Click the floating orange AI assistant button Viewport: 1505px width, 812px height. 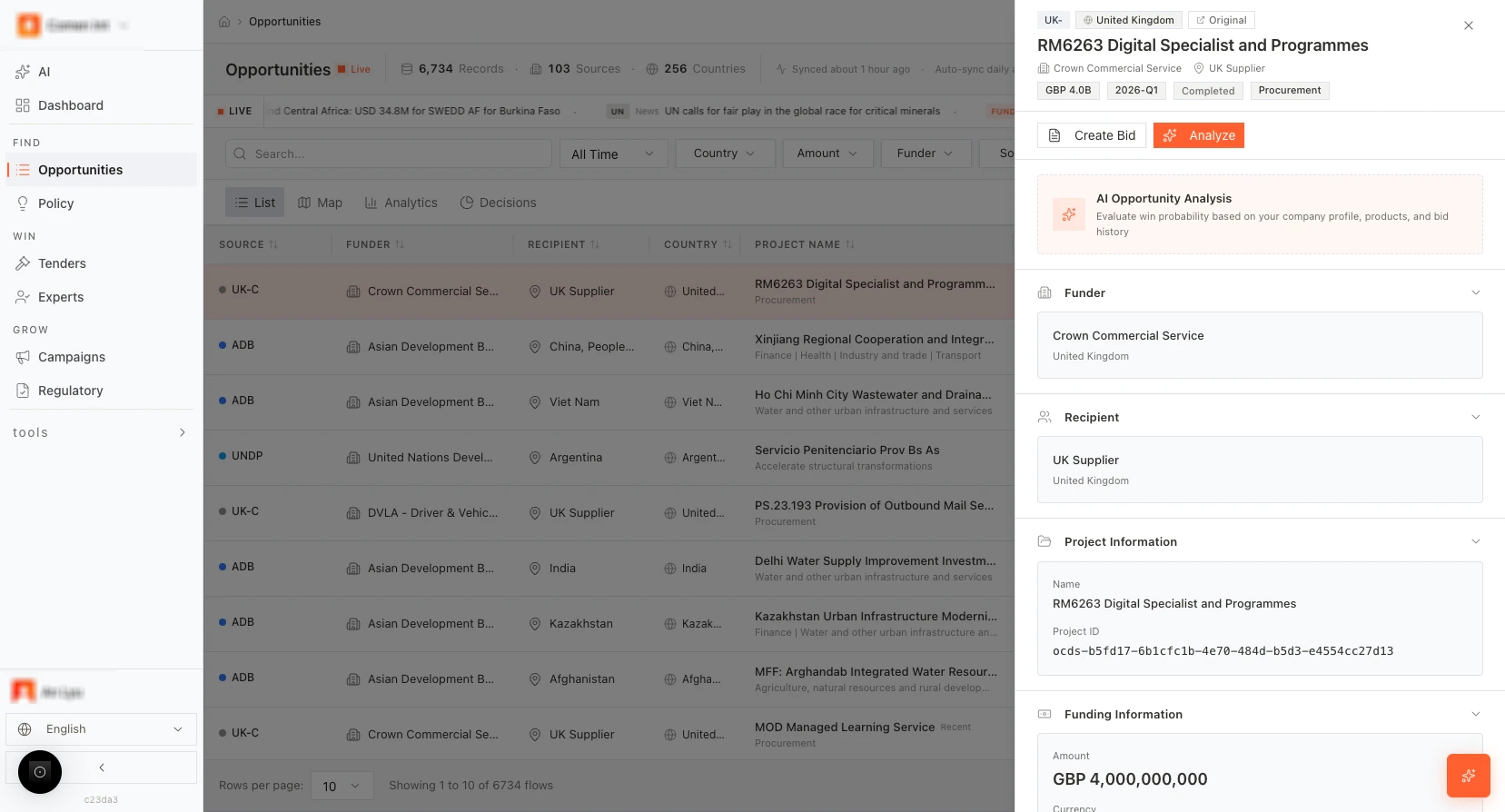click(x=1469, y=776)
